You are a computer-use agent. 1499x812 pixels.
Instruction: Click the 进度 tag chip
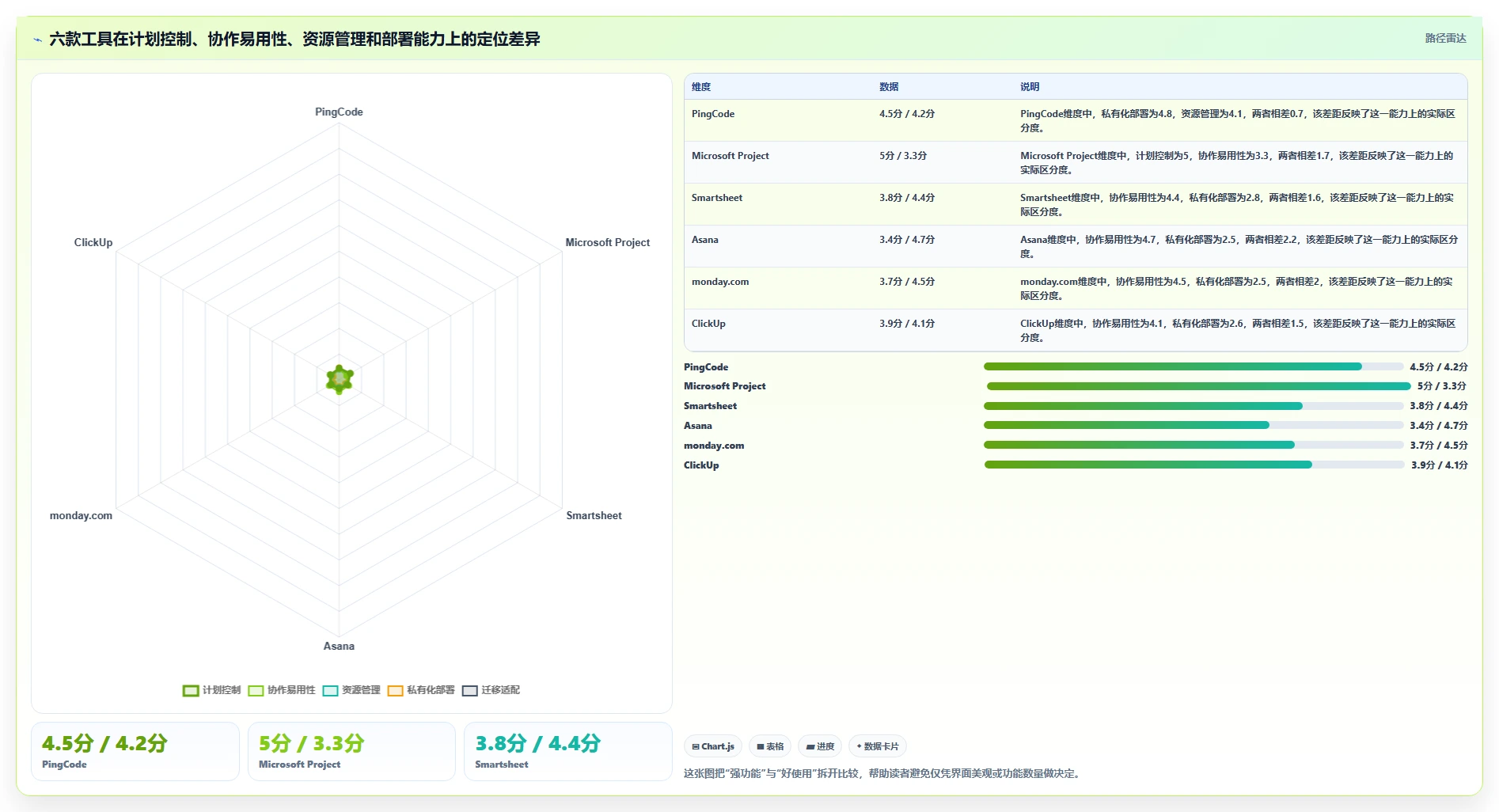coord(820,746)
